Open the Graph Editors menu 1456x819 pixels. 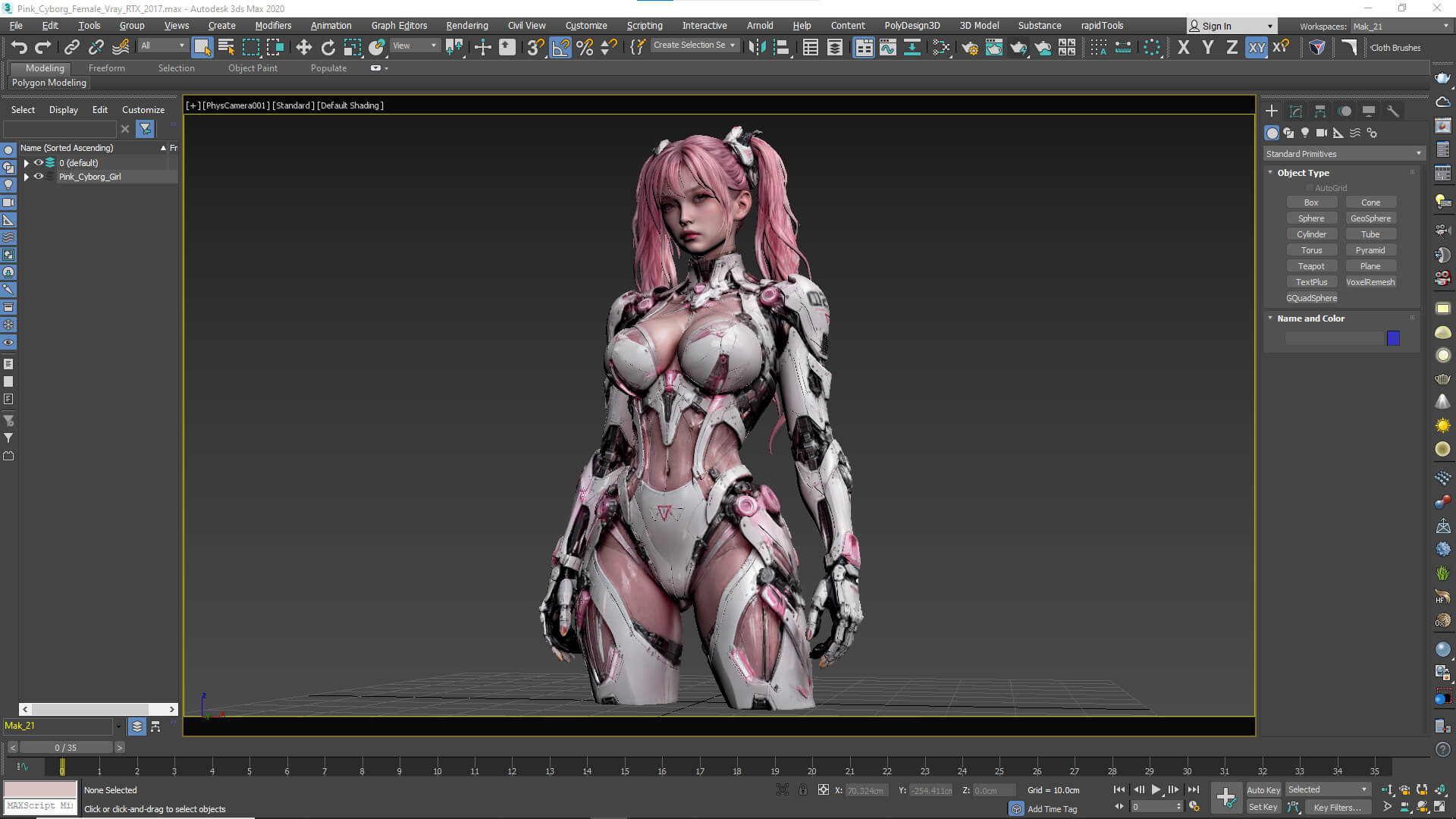(x=399, y=26)
